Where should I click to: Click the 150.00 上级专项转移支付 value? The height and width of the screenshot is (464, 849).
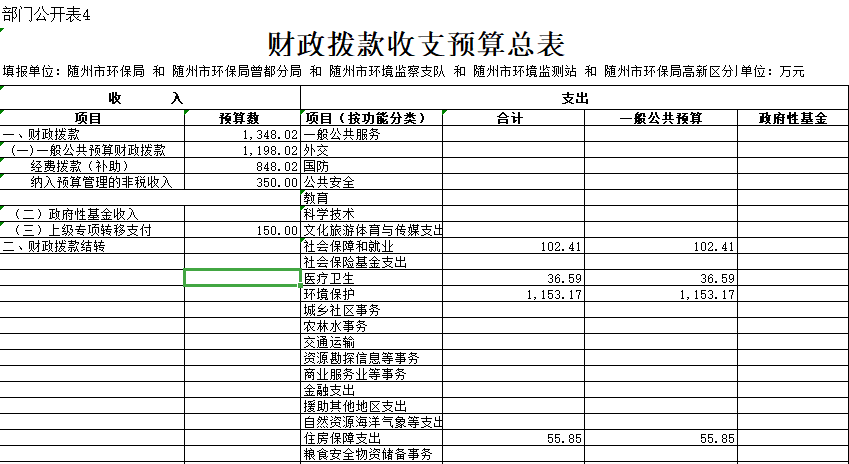[x=276, y=230]
